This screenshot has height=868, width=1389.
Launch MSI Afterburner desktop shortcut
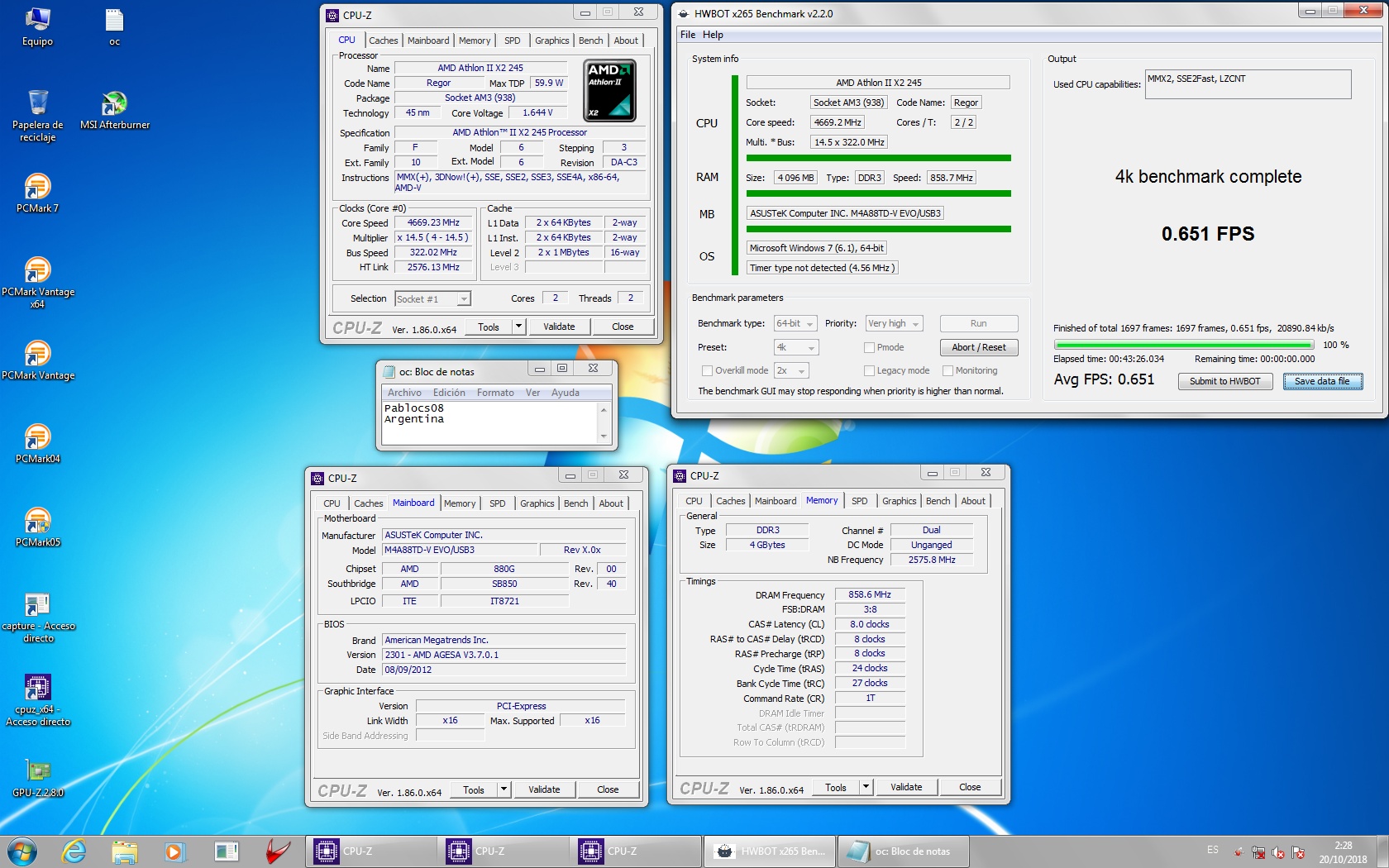[114, 111]
